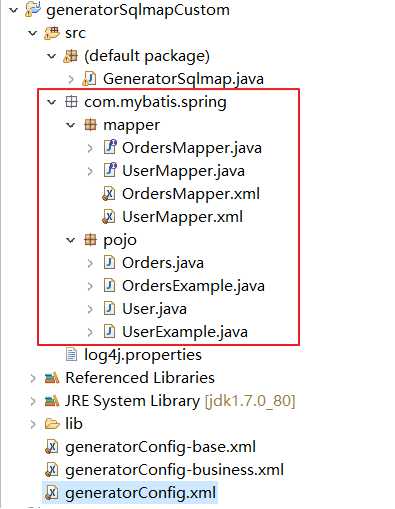Expand Referenced Libraries arrow
Screen dimensions: 395x509
[x=33, y=378]
